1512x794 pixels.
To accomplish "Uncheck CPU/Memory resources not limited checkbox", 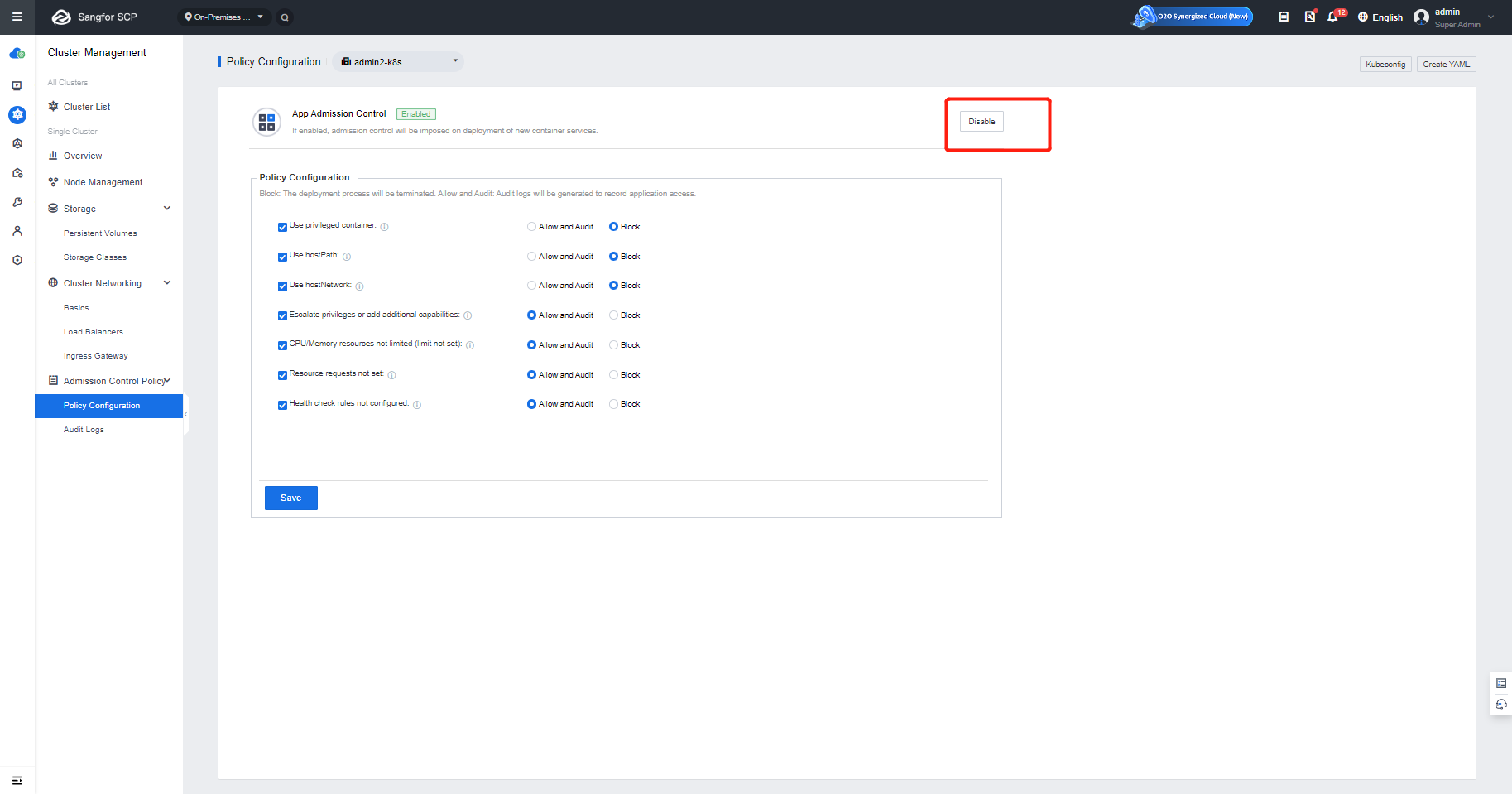I will click(282, 345).
